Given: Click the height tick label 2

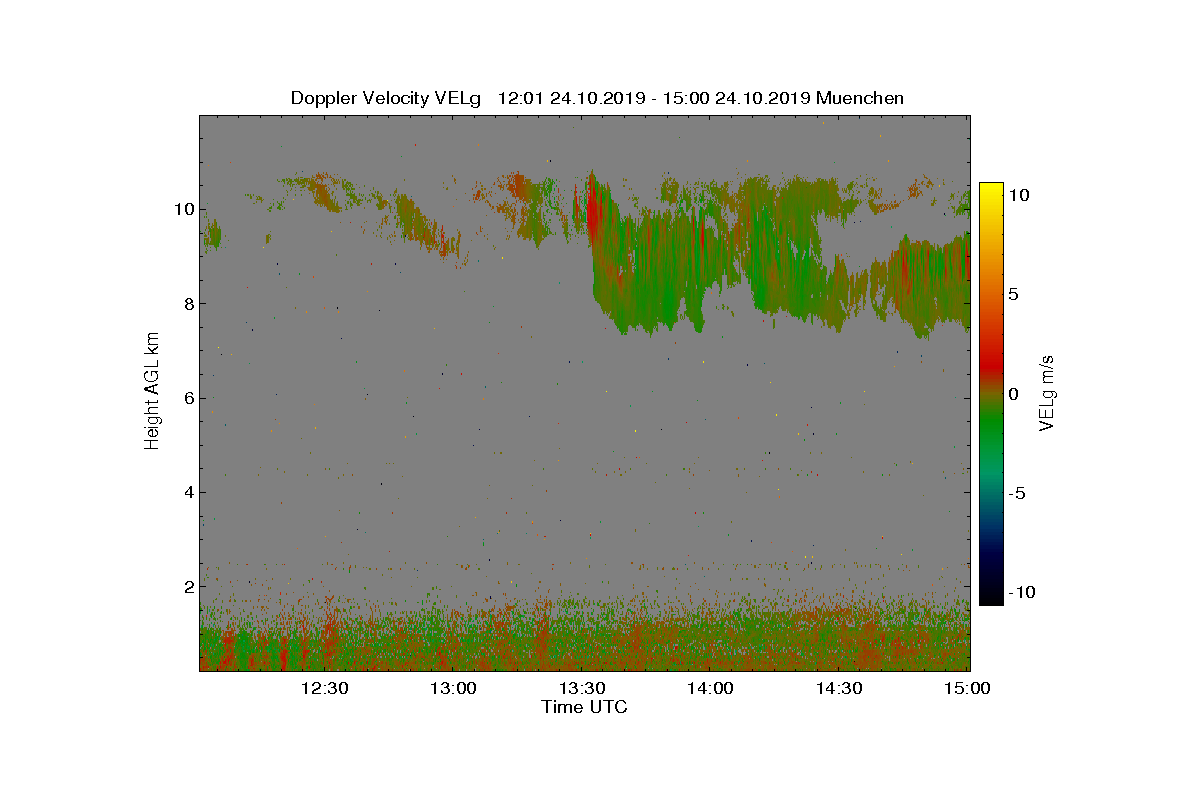Looking at the screenshot, I should click(x=188, y=586).
